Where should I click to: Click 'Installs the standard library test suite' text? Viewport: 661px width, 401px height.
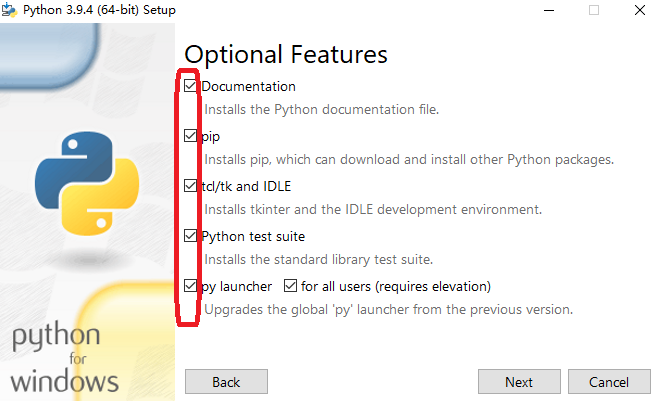318,259
